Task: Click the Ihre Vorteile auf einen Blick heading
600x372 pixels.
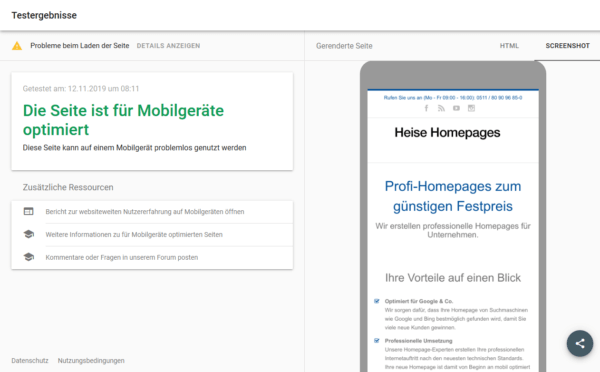Action: pos(453,278)
